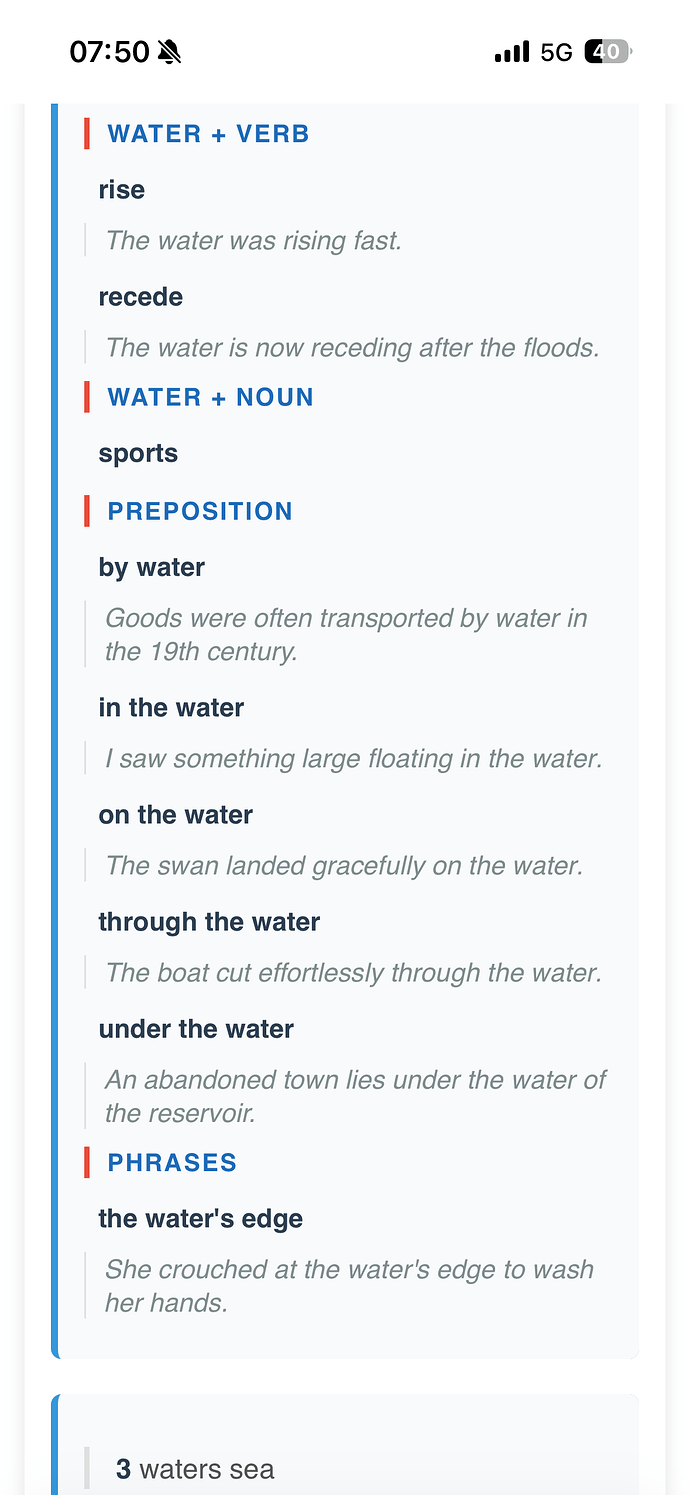Tap the "through the water" entry
The height and width of the screenshot is (1495, 690).
point(209,922)
